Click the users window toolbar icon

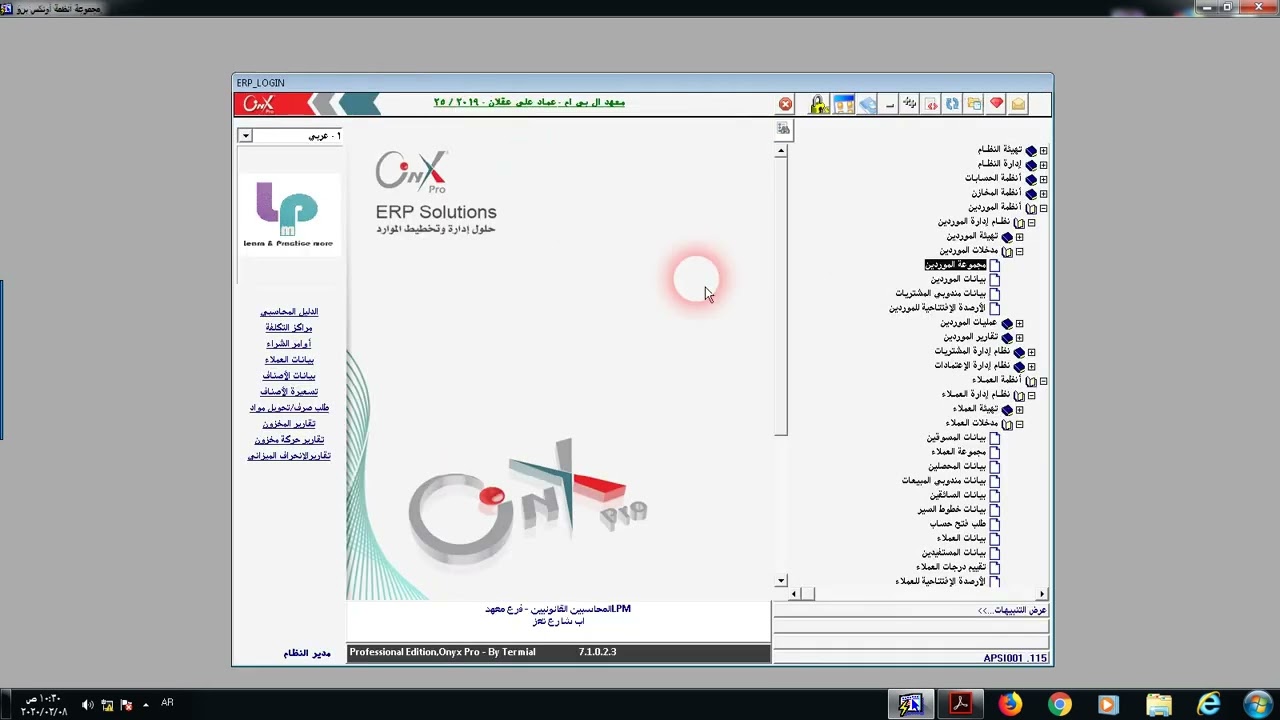(x=843, y=104)
